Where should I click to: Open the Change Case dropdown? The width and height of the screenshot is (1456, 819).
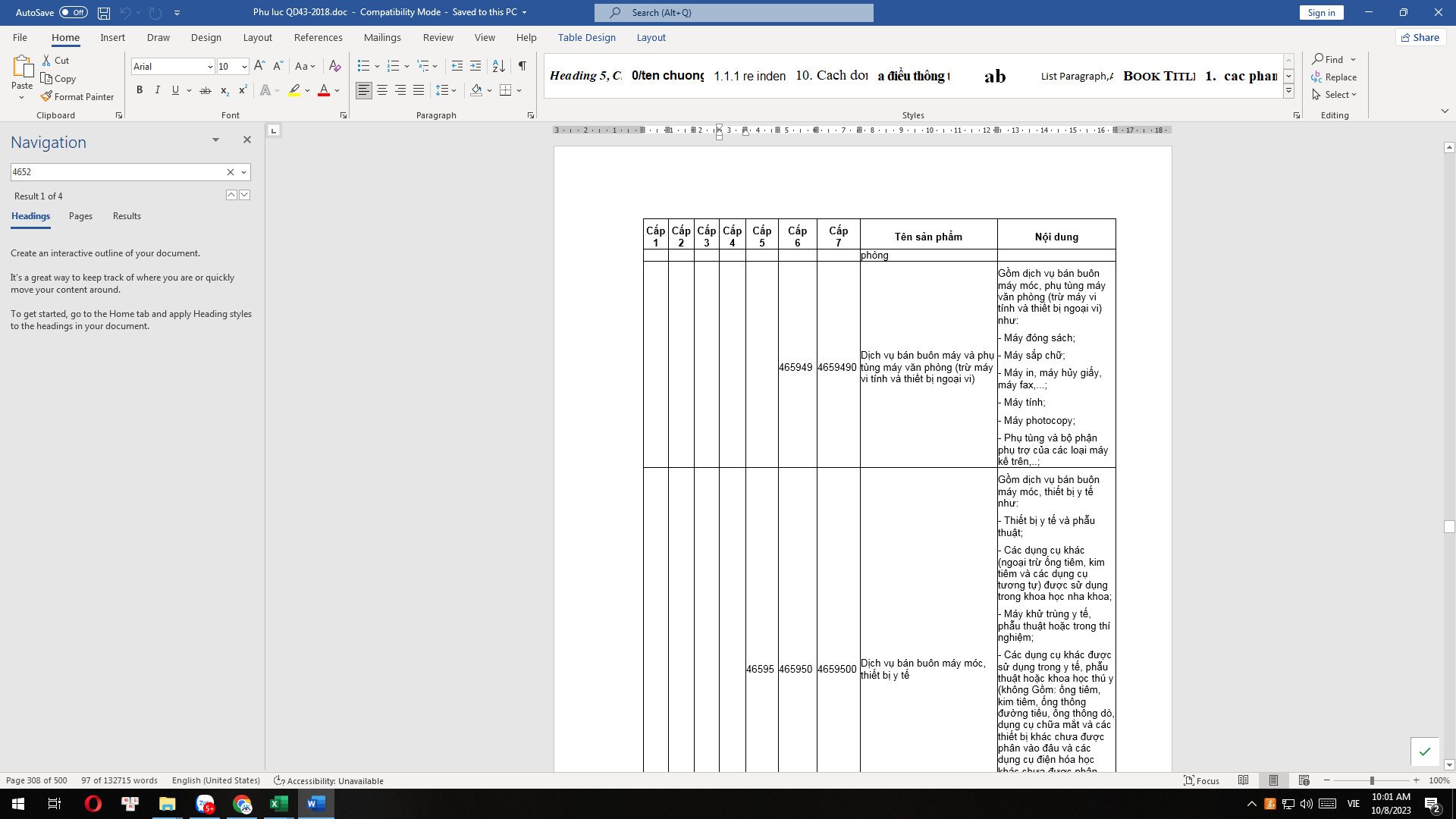[305, 66]
